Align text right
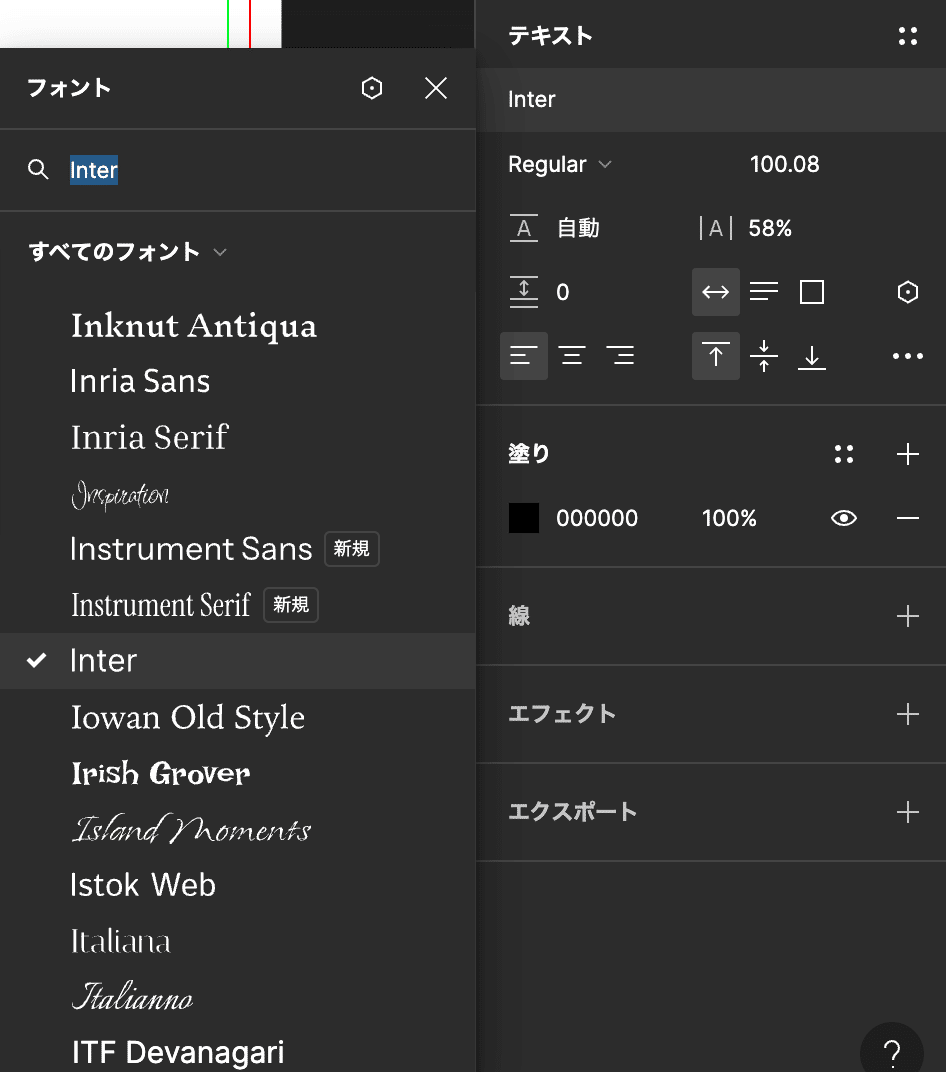946x1072 pixels. 620,356
